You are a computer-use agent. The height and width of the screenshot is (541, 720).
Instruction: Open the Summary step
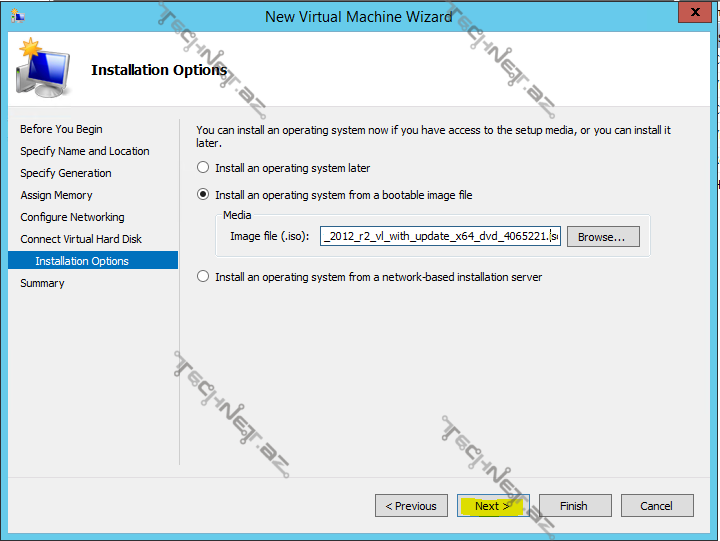point(42,283)
